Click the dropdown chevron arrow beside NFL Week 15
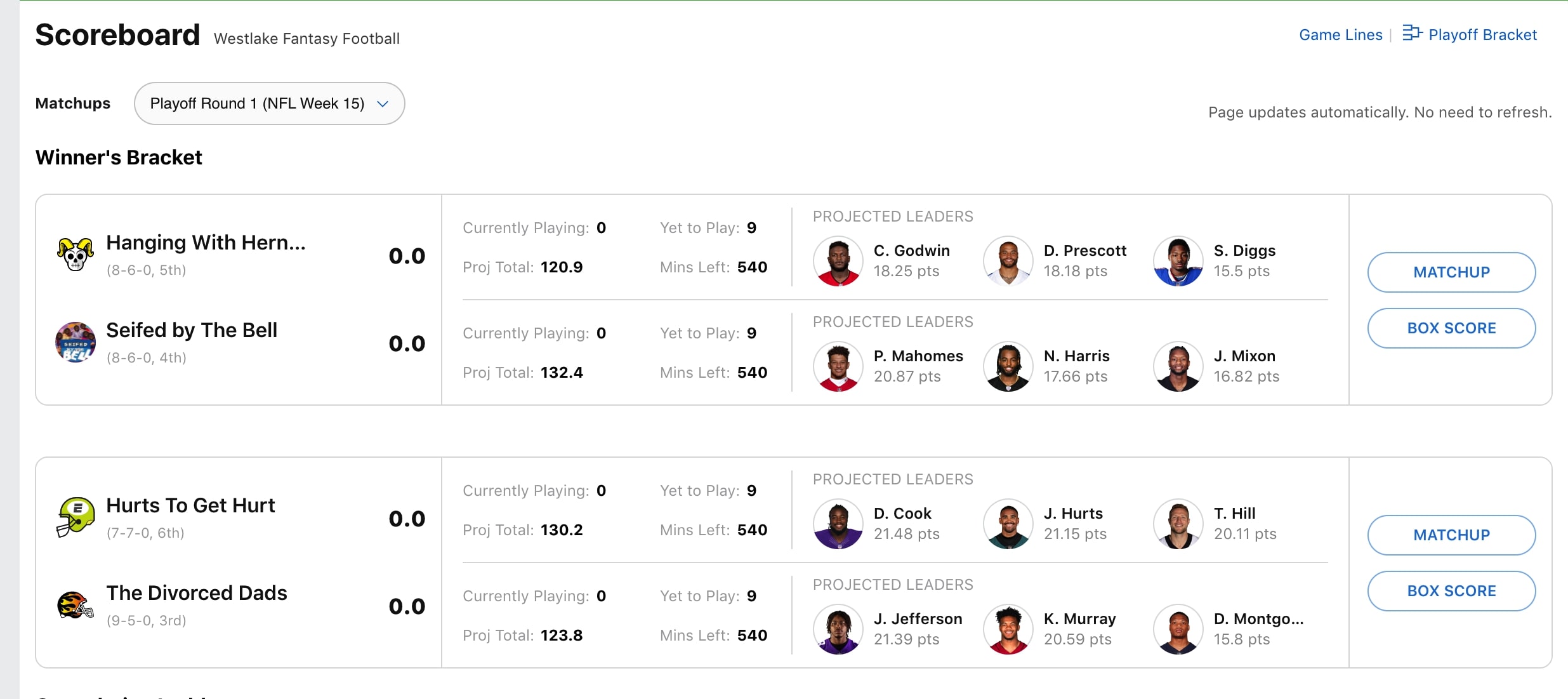Image resolution: width=1568 pixels, height=699 pixels. click(383, 104)
